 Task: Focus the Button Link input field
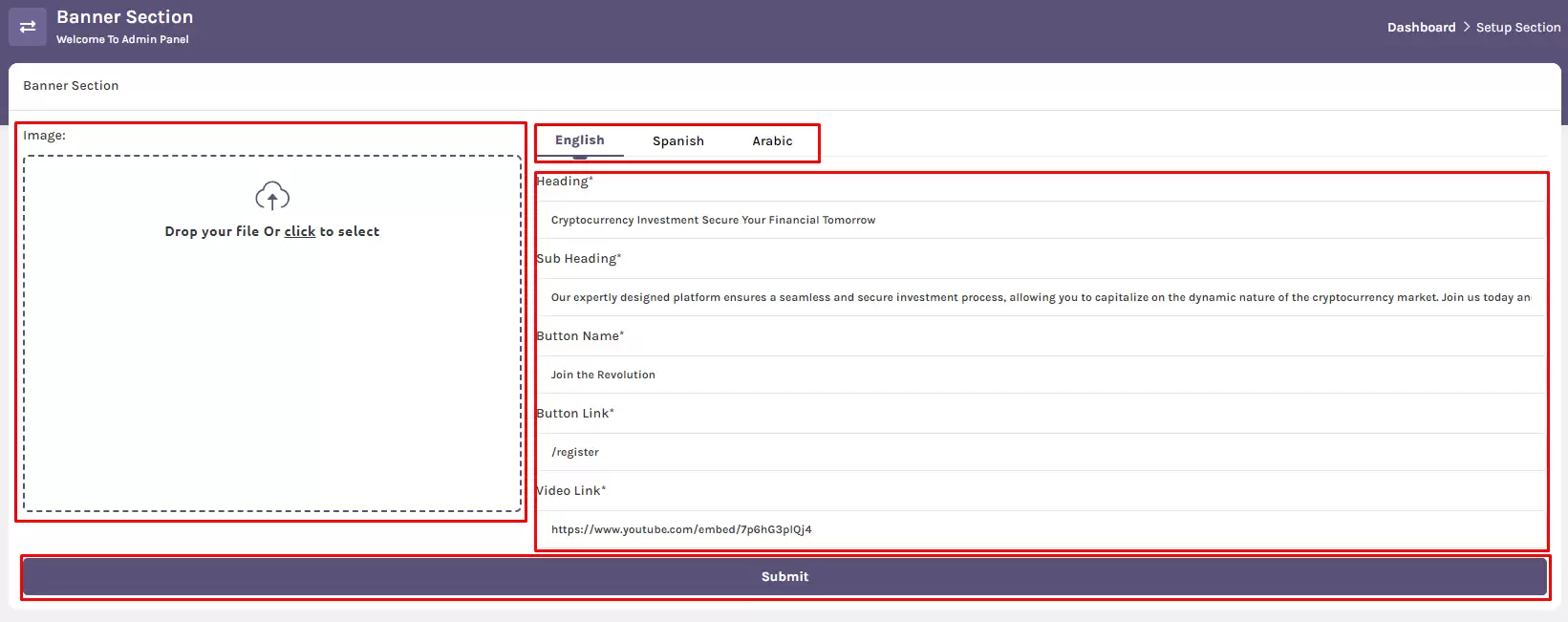(x=1041, y=452)
